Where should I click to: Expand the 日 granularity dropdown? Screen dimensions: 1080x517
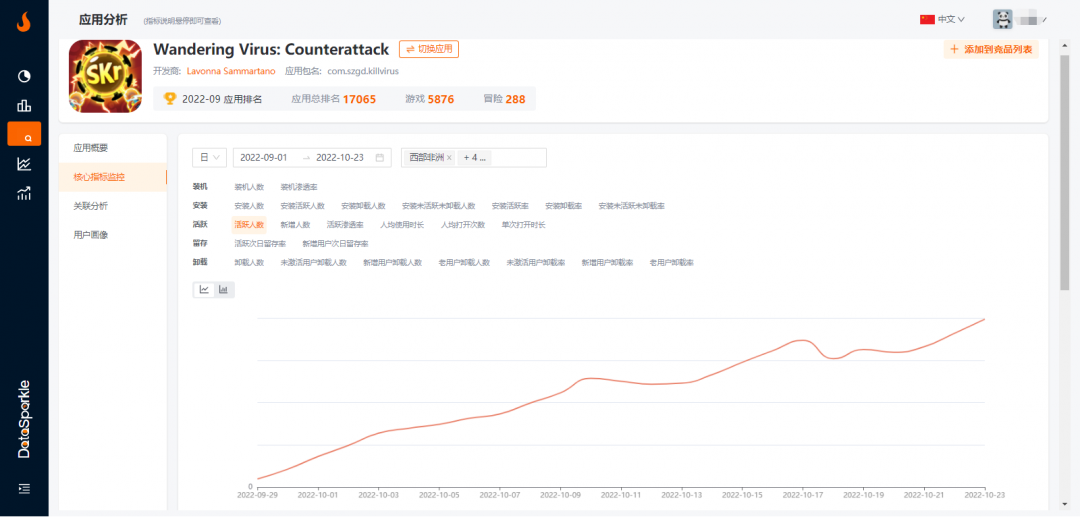pyautogui.click(x=210, y=158)
